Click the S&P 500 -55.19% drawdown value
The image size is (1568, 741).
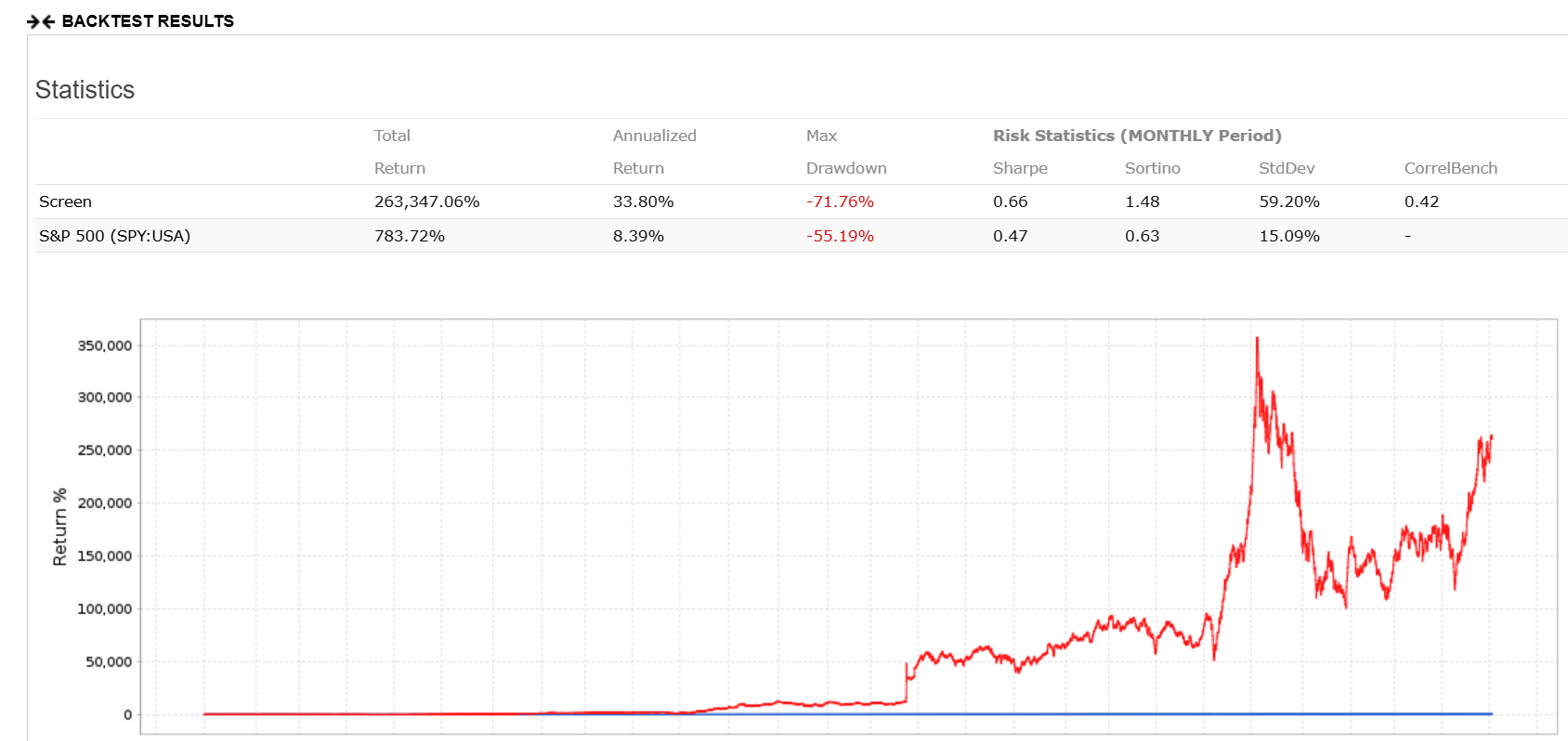(x=840, y=236)
